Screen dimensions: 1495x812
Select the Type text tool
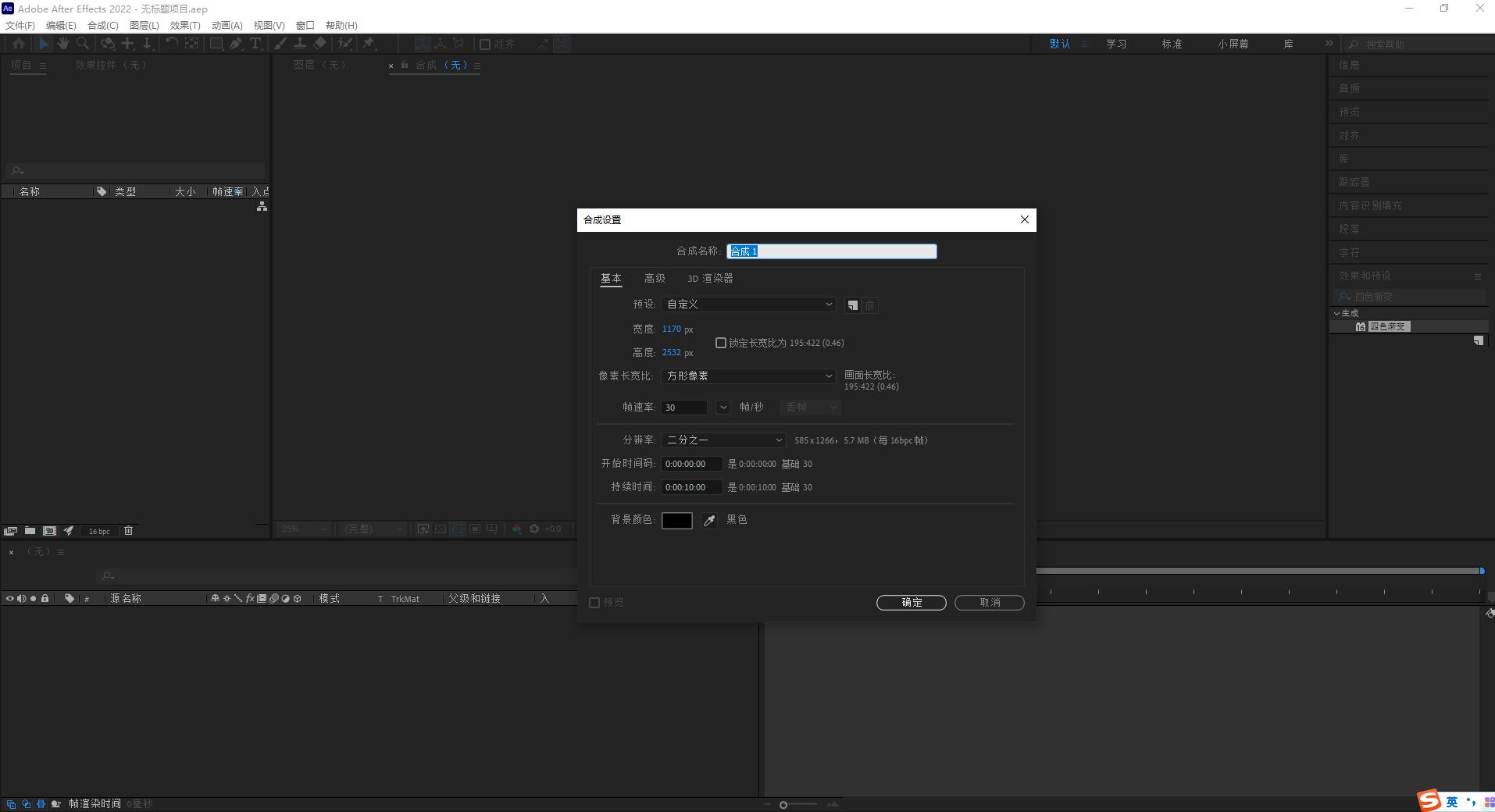pos(255,44)
